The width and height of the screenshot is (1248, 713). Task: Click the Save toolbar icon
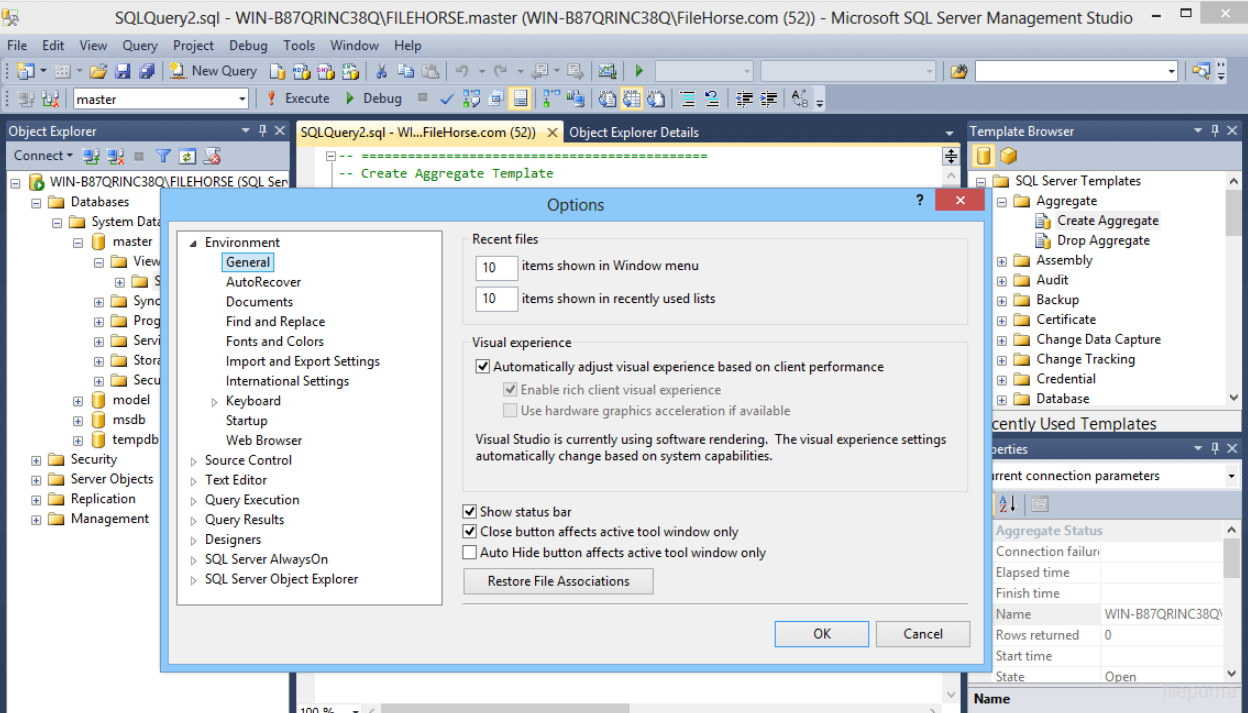tap(123, 71)
